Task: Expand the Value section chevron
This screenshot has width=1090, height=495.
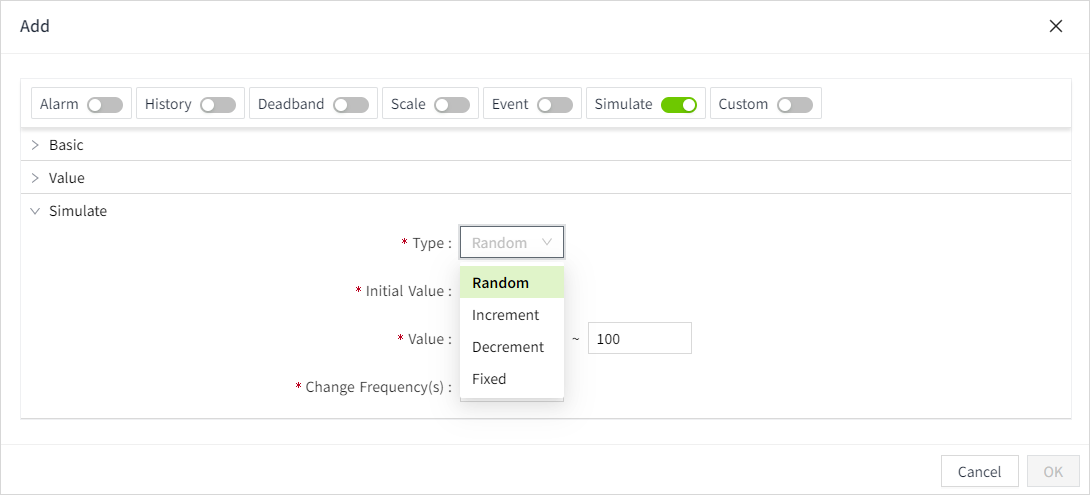Action: click(36, 178)
